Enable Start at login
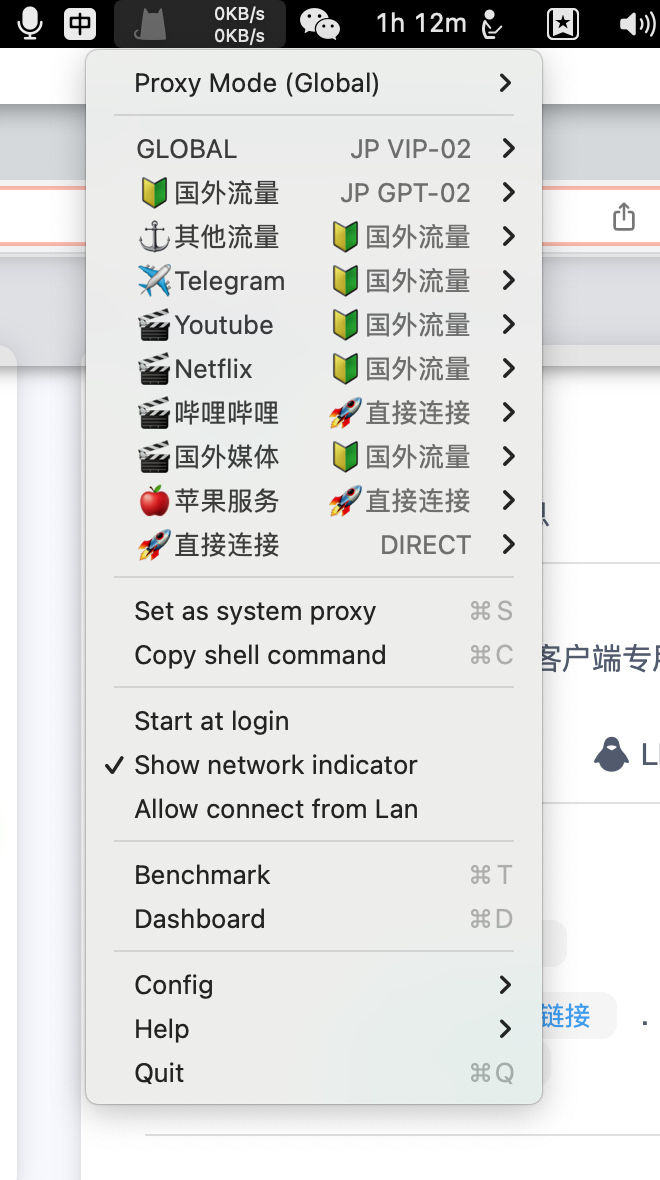Screen dimensions: 660x1180 coord(212,721)
